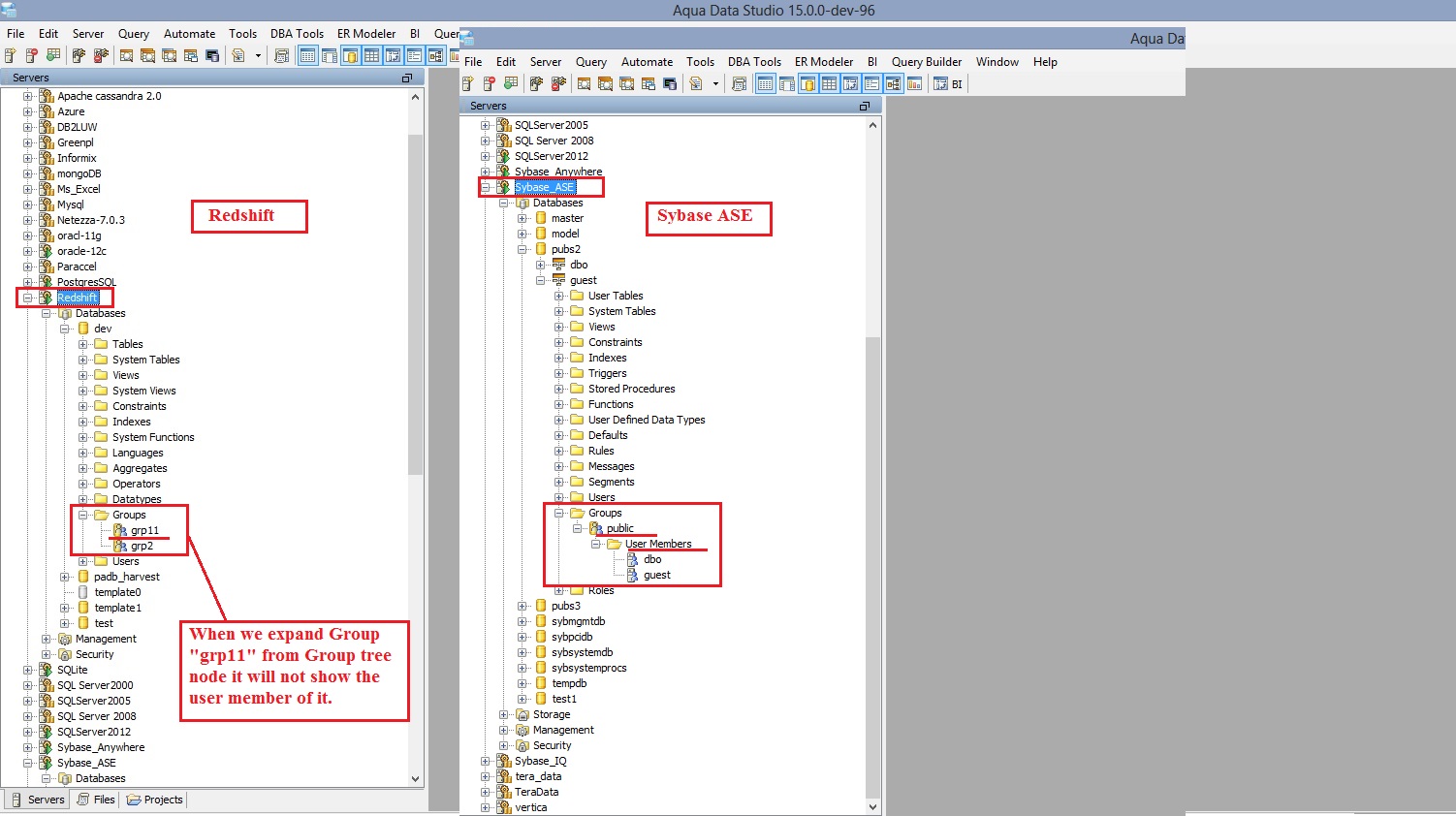The width and height of the screenshot is (1456, 816).
Task: Click script document icon in left window toolbar
Action: [238, 56]
